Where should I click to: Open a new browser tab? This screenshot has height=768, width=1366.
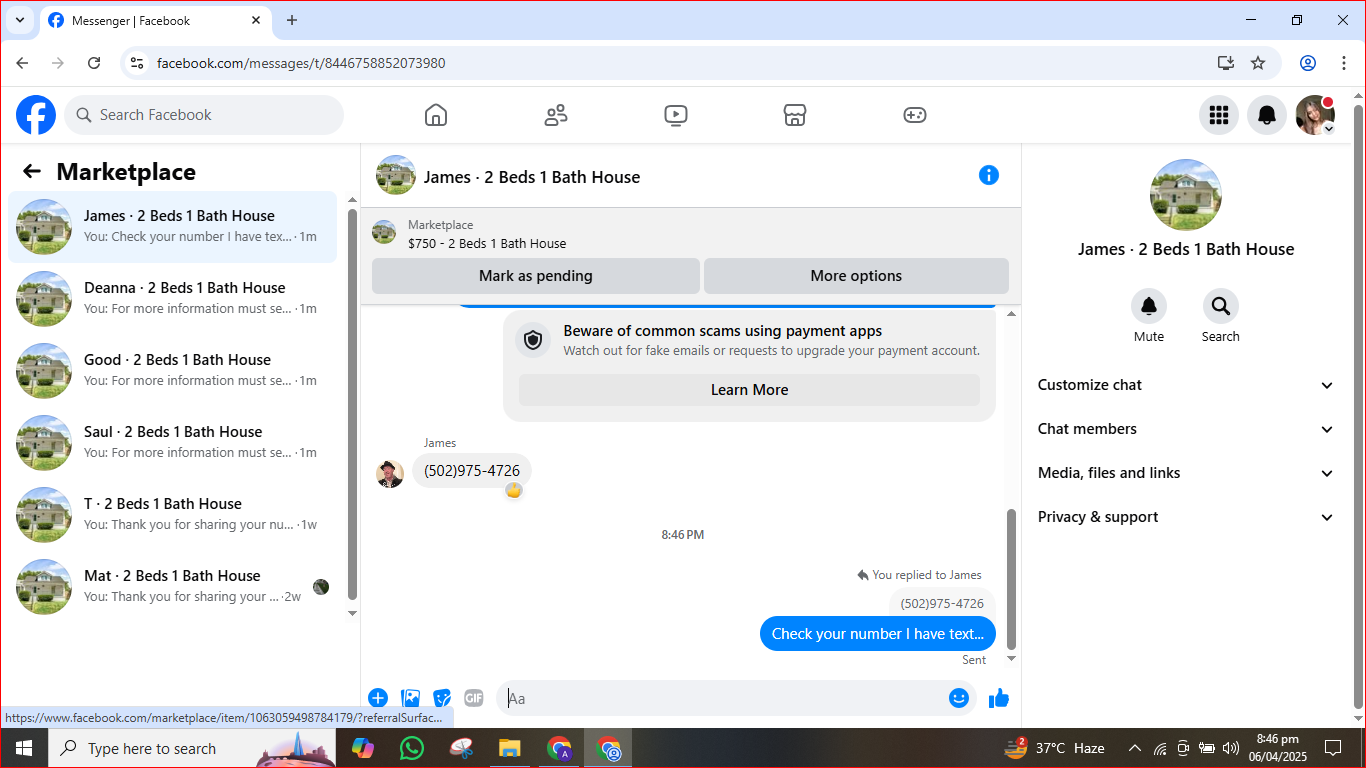[292, 20]
